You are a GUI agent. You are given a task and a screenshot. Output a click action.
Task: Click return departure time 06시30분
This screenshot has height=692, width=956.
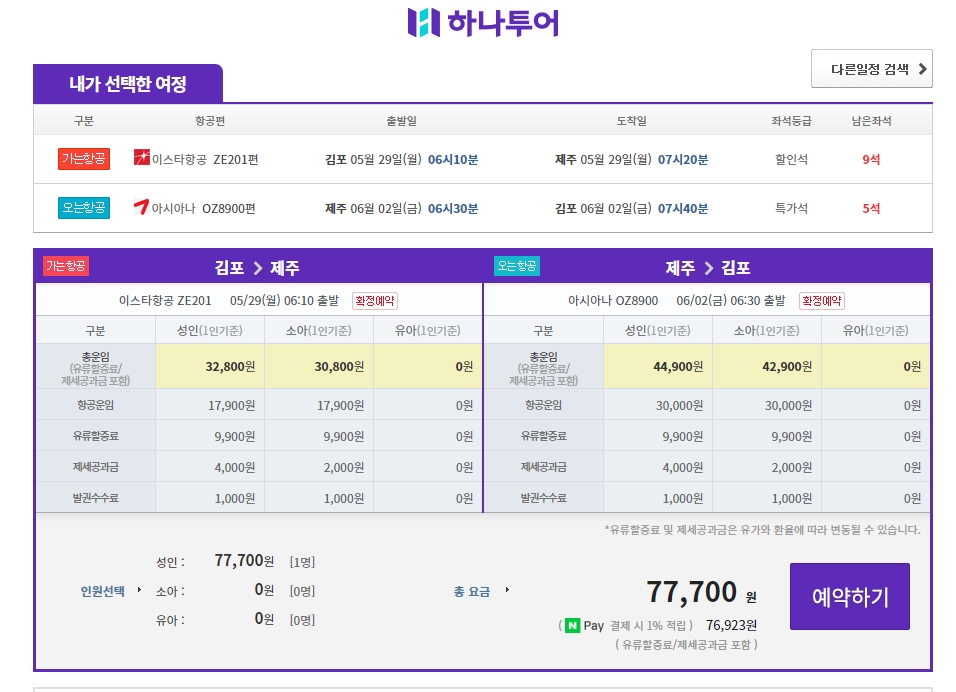(453, 209)
